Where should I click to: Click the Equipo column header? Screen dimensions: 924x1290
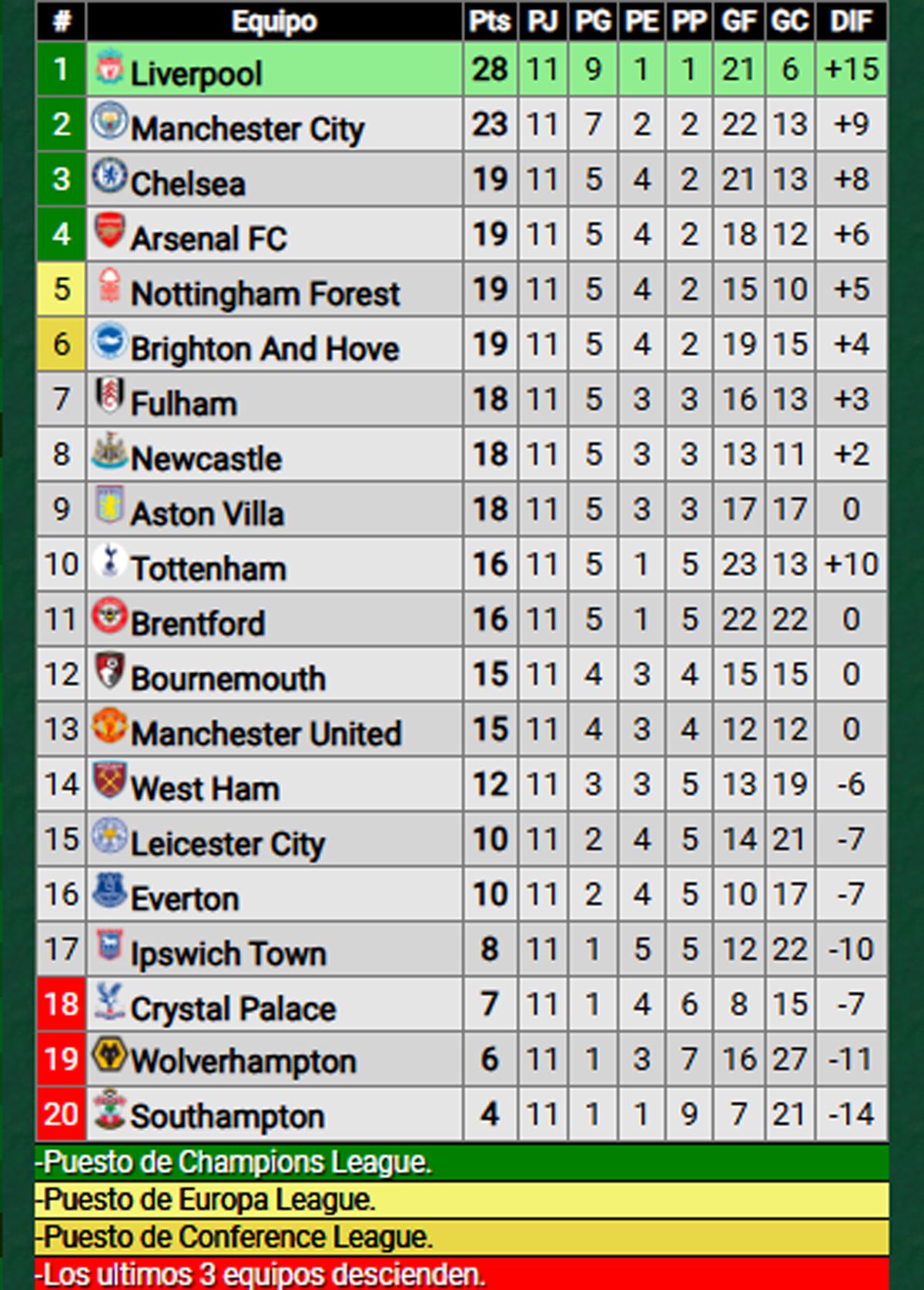point(274,22)
